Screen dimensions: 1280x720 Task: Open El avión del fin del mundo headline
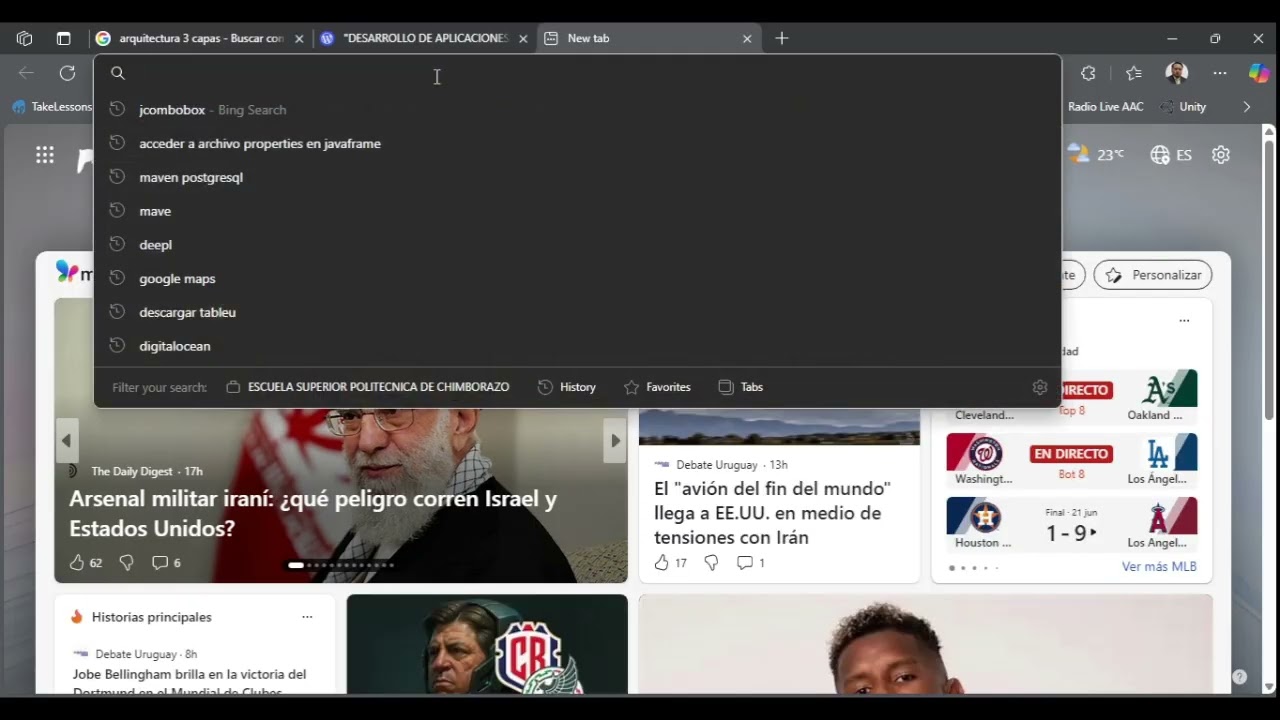772,513
